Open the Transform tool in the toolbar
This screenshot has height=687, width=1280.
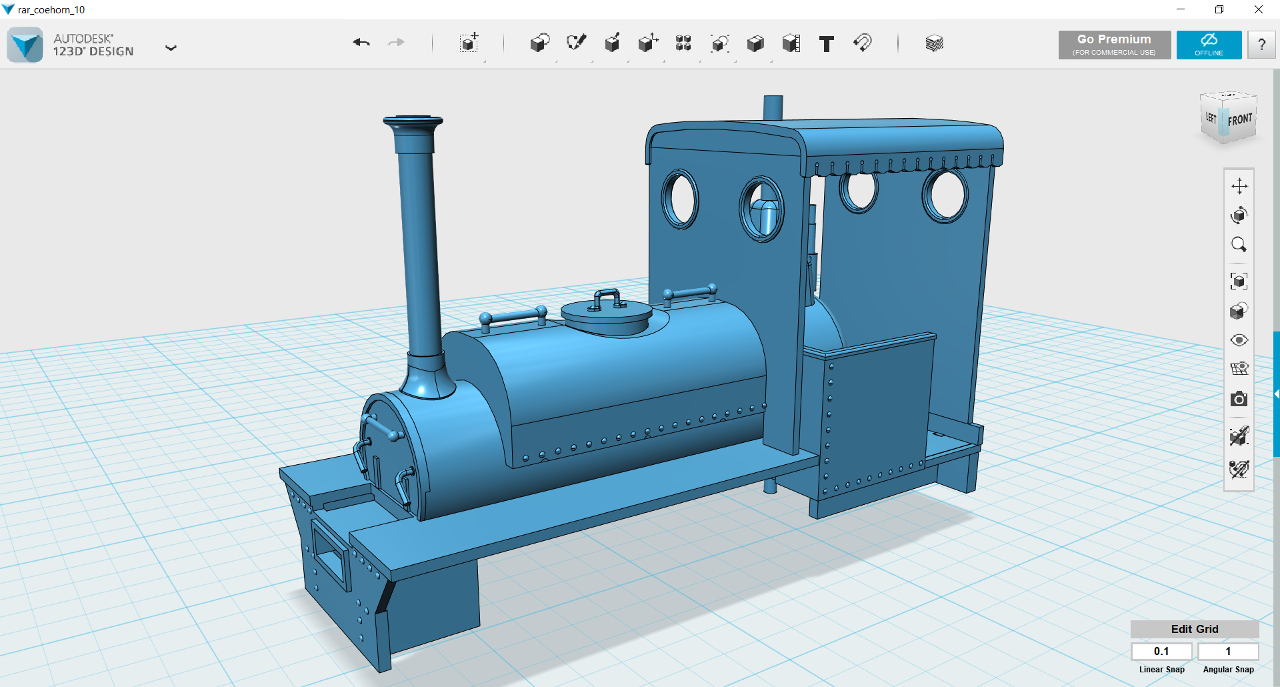point(469,43)
